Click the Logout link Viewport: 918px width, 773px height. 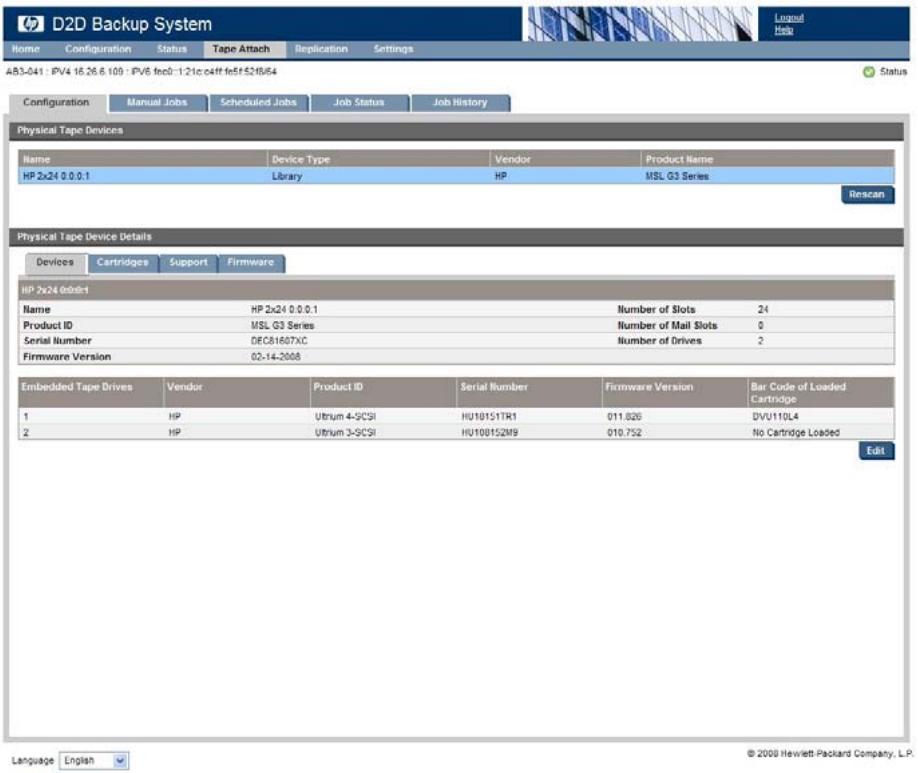pos(789,18)
